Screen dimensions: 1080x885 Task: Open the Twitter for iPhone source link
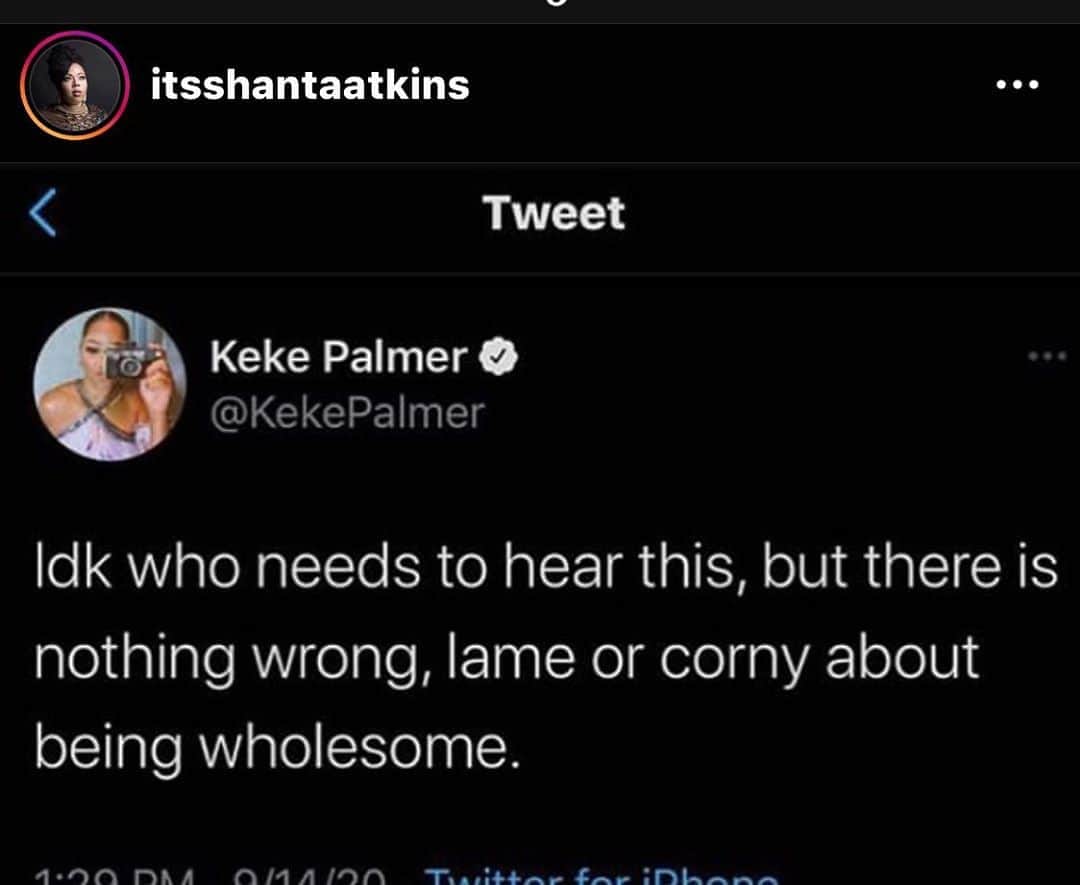(601, 875)
